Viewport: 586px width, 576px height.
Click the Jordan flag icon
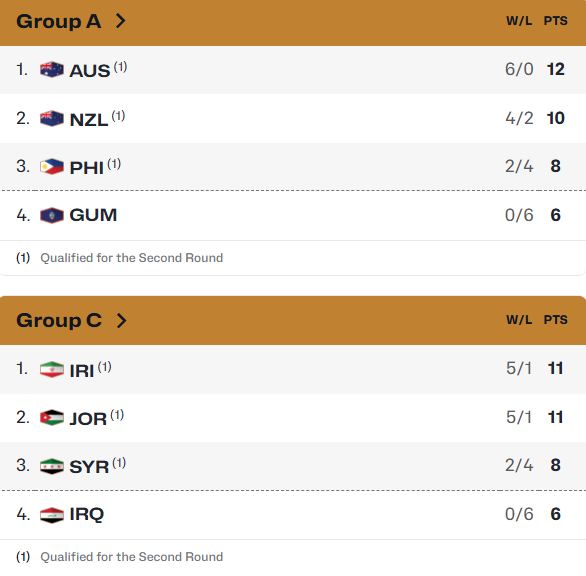52,418
